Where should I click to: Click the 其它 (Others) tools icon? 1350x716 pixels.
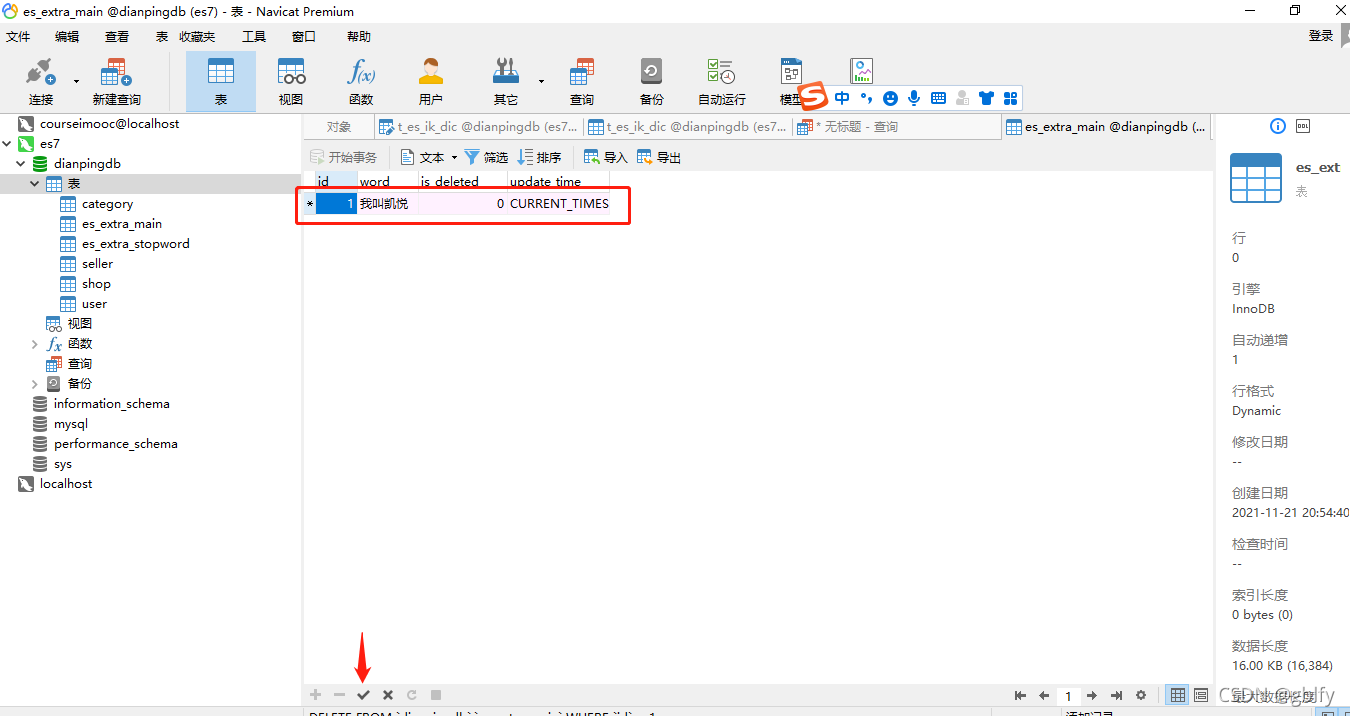pos(506,81)
